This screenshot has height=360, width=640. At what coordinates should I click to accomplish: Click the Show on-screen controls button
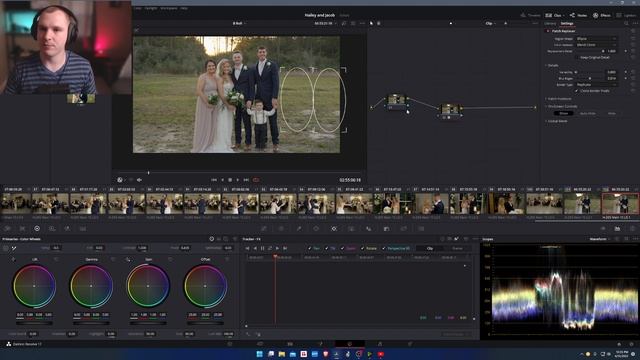[x=564, y=113]
